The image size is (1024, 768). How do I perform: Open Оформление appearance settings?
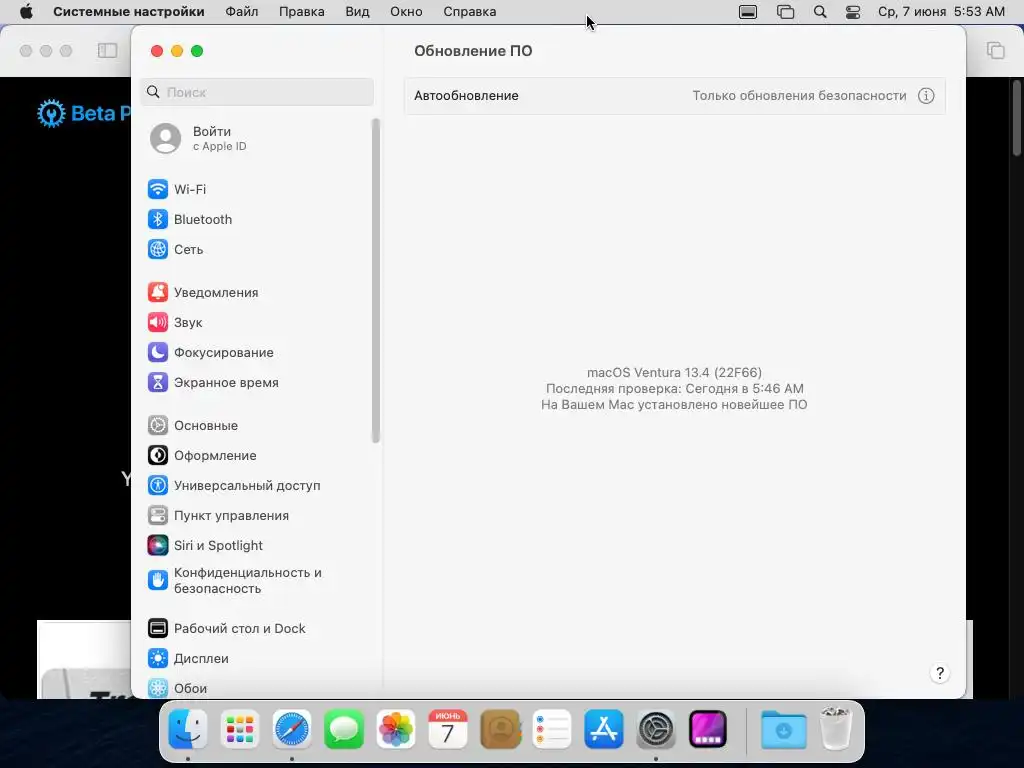pyautogui.click(x=202, y=456)
